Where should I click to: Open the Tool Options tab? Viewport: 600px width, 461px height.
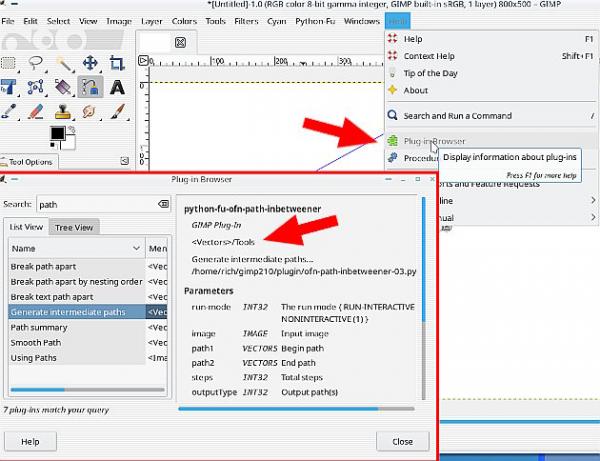(x=29, y=162)
